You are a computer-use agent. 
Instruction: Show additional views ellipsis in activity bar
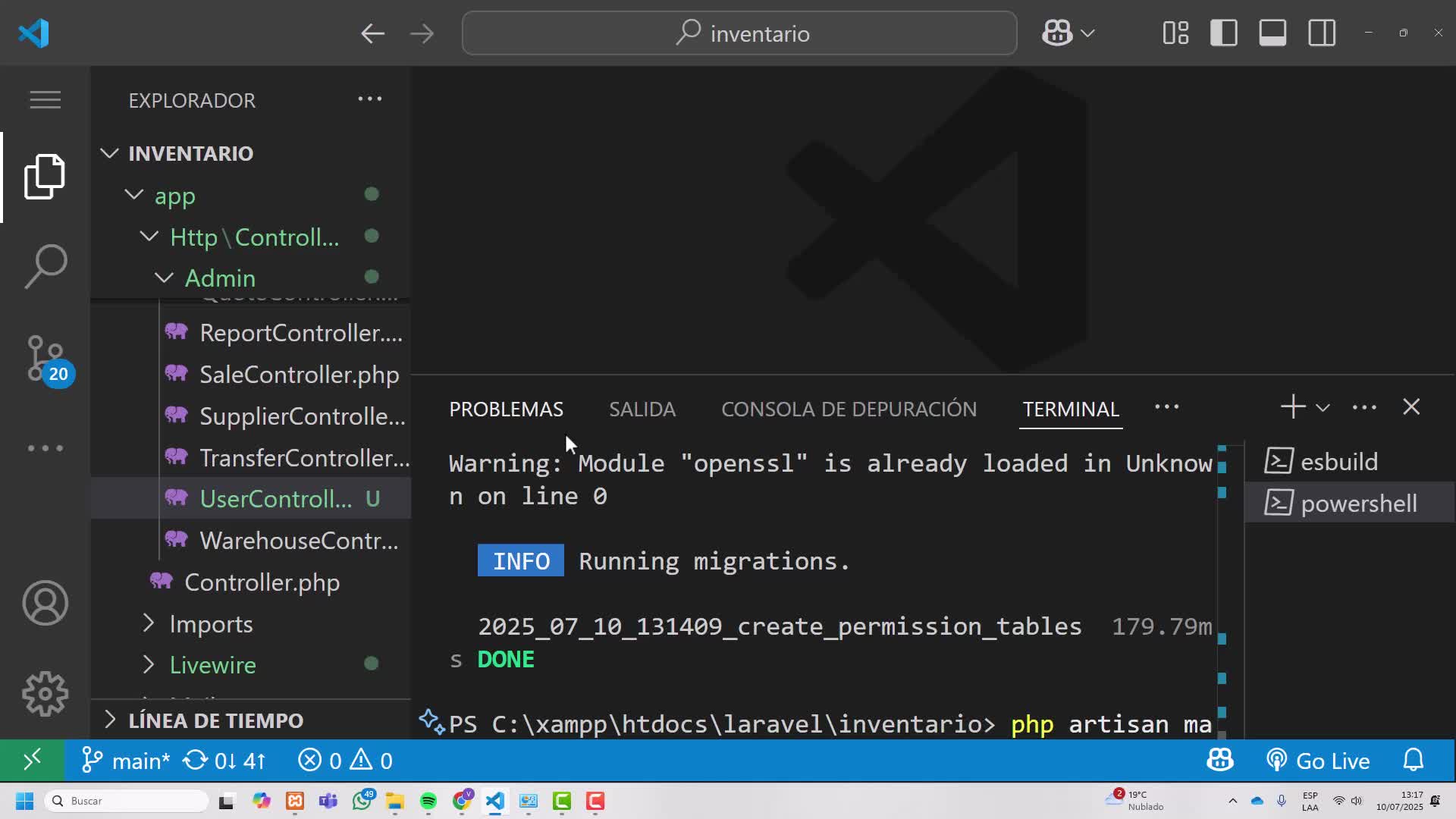(45, 448)
